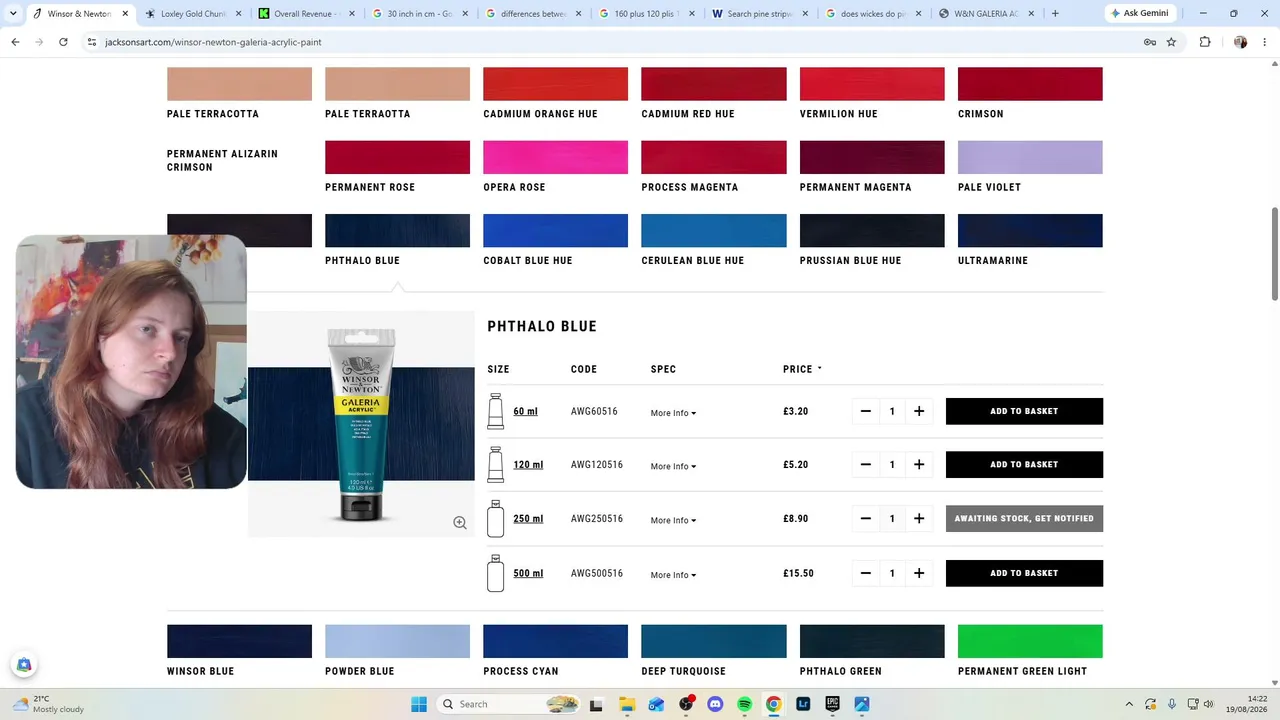The width and height of the screenshot is (1280, 720).
Task: Get notified for 250 ml awaiting stock
Action: pyautogui.click(x=1024, y=518)
